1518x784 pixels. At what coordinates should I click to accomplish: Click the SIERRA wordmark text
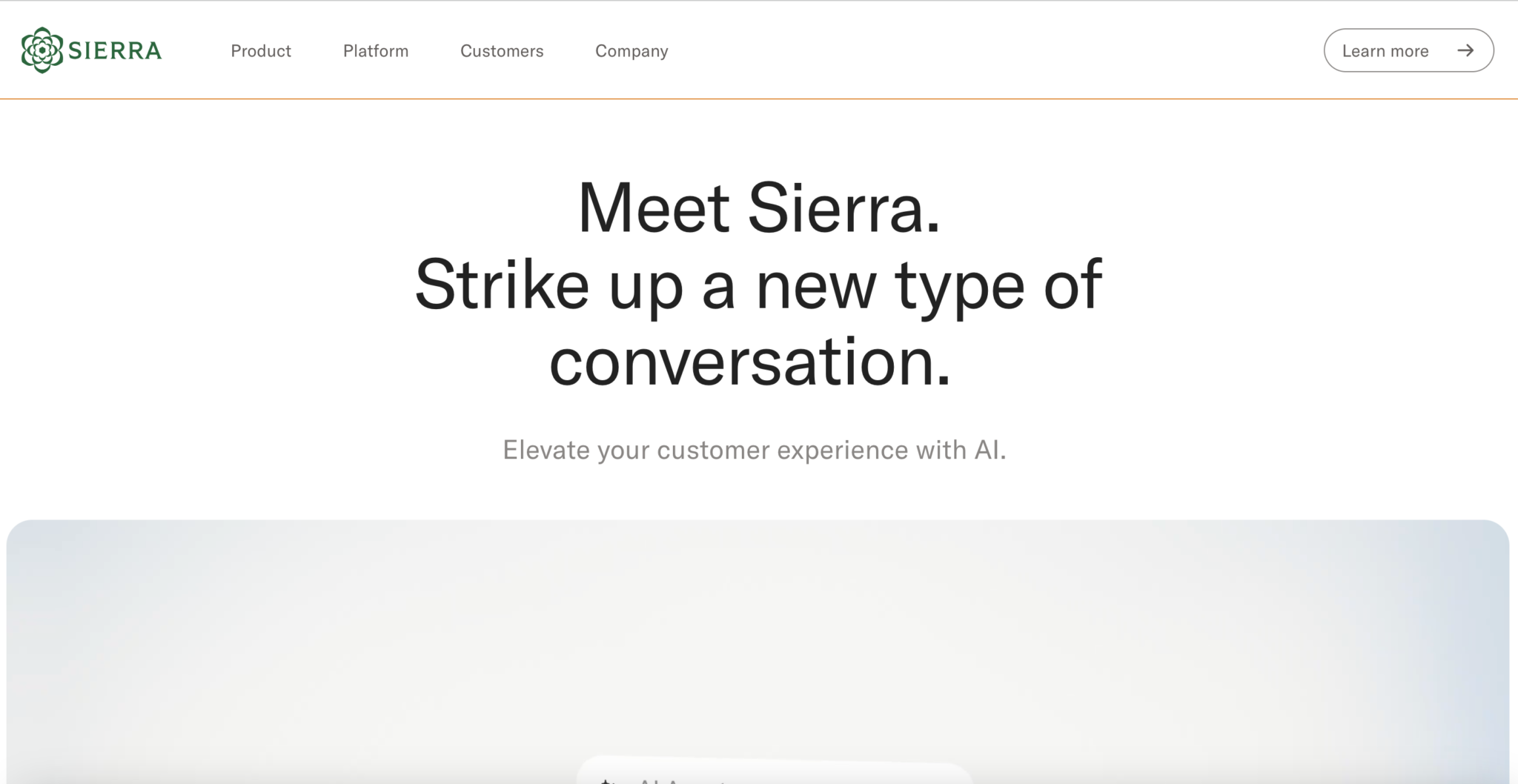pyautogui.click(x=115, y=51)
